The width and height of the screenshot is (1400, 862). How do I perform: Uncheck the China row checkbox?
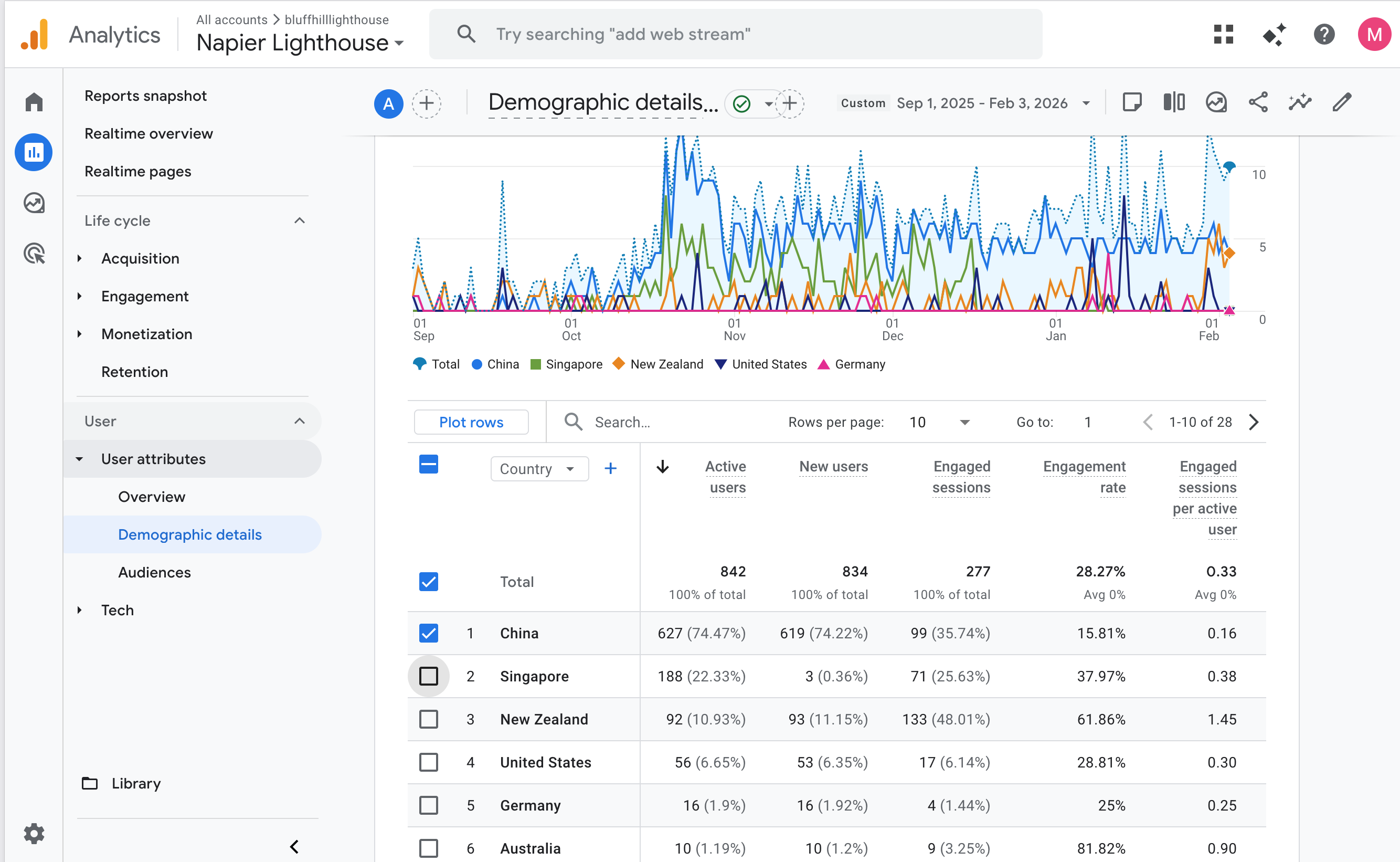[x=429, y=633]
